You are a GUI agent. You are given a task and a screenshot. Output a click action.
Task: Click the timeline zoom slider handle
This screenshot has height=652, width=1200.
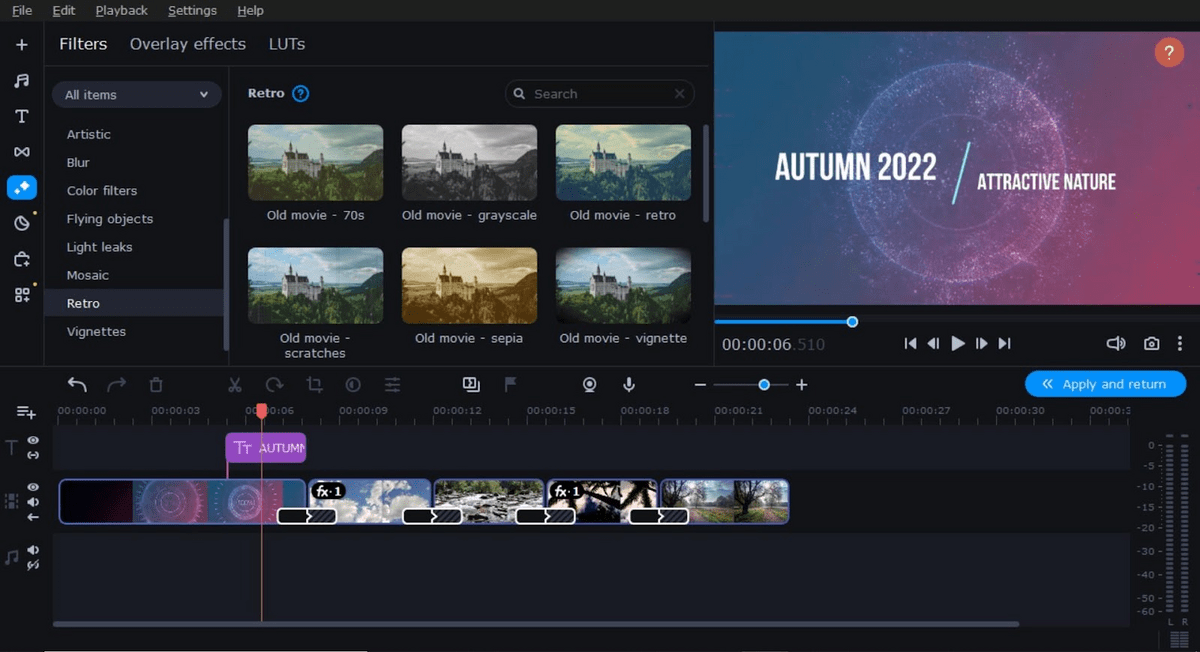point(764,385)
